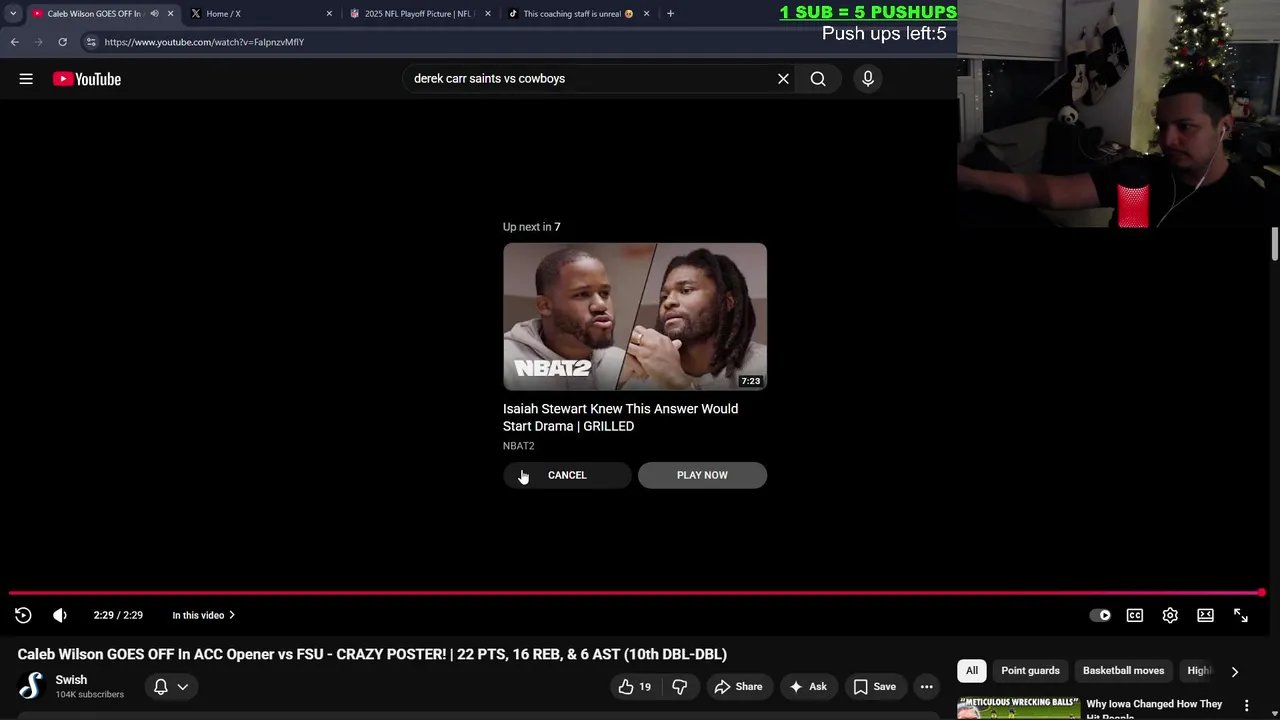The width and height of the screenshot is (1280, 720).
Task: Go forward in browser history
Action: click(38, 42)
